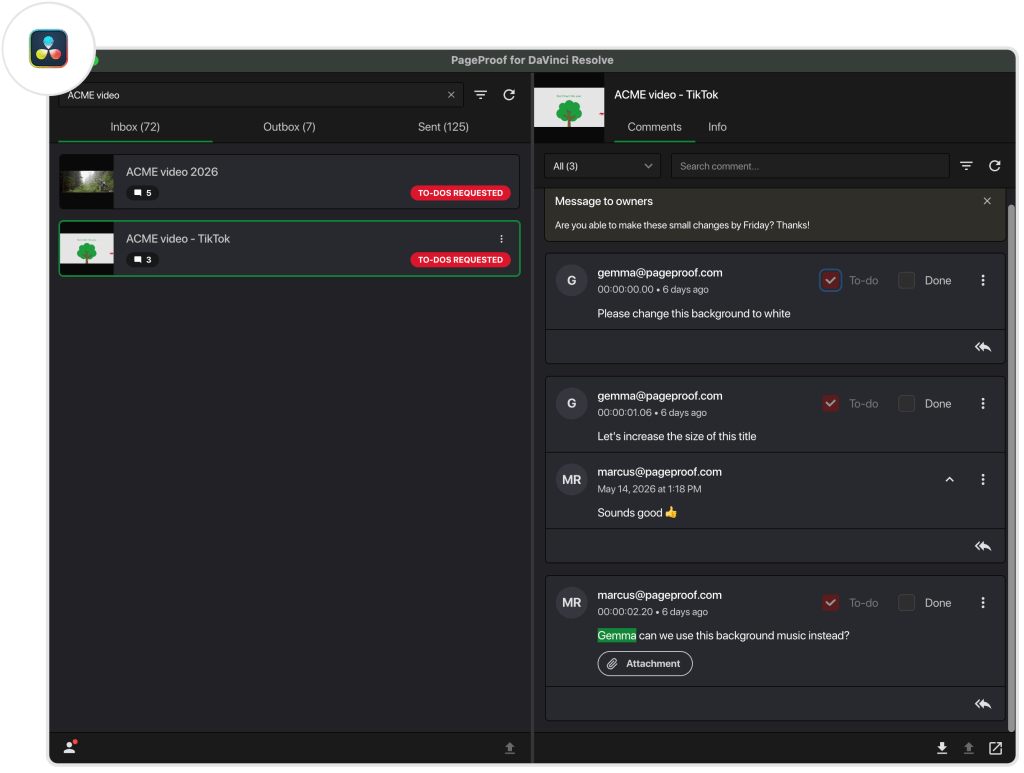Reply to the increase title size thread
The width and height of the screenshot is (1024, 773).
pyautogui.click(x=983, y=546)
